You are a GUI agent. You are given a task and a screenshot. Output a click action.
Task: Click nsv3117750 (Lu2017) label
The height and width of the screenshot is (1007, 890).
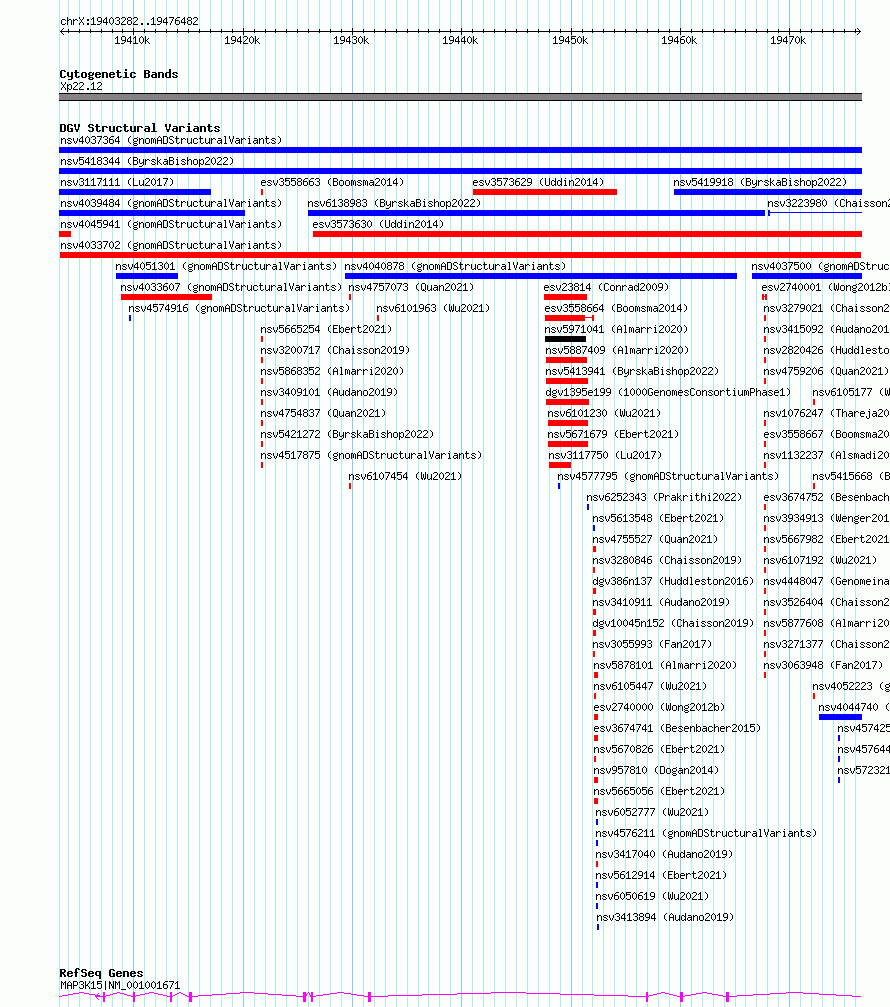(x=606, y=455)
